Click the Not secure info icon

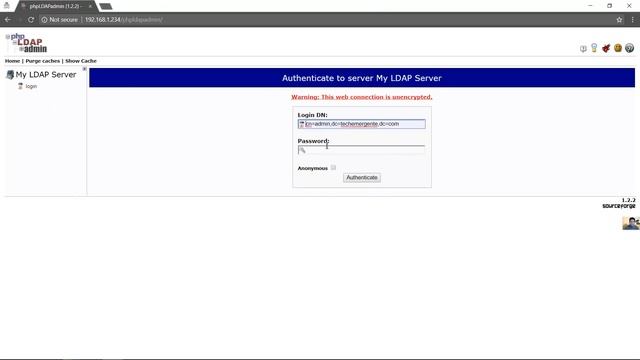tap(44, 20)
